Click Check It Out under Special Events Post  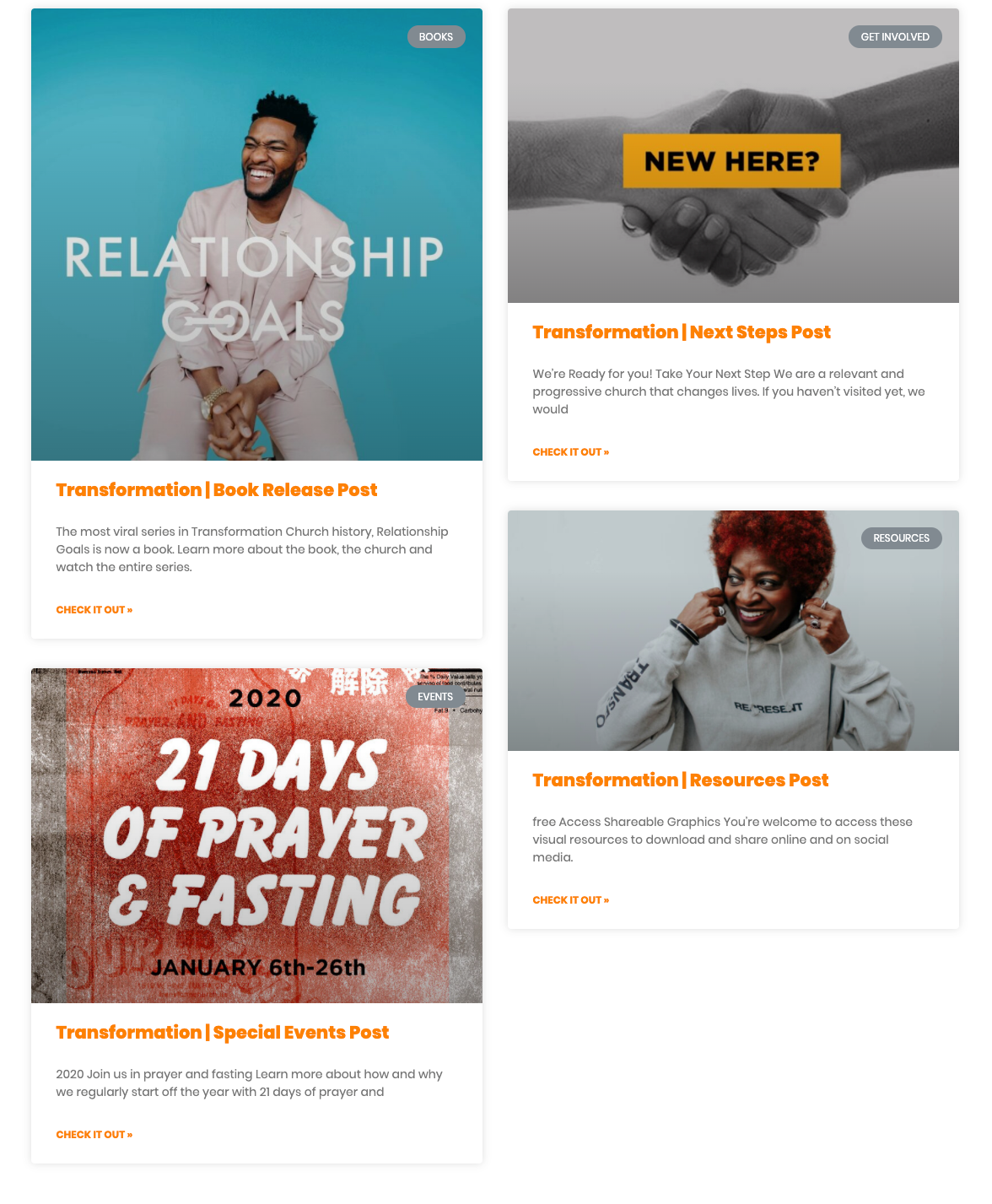pos(94,1135)
